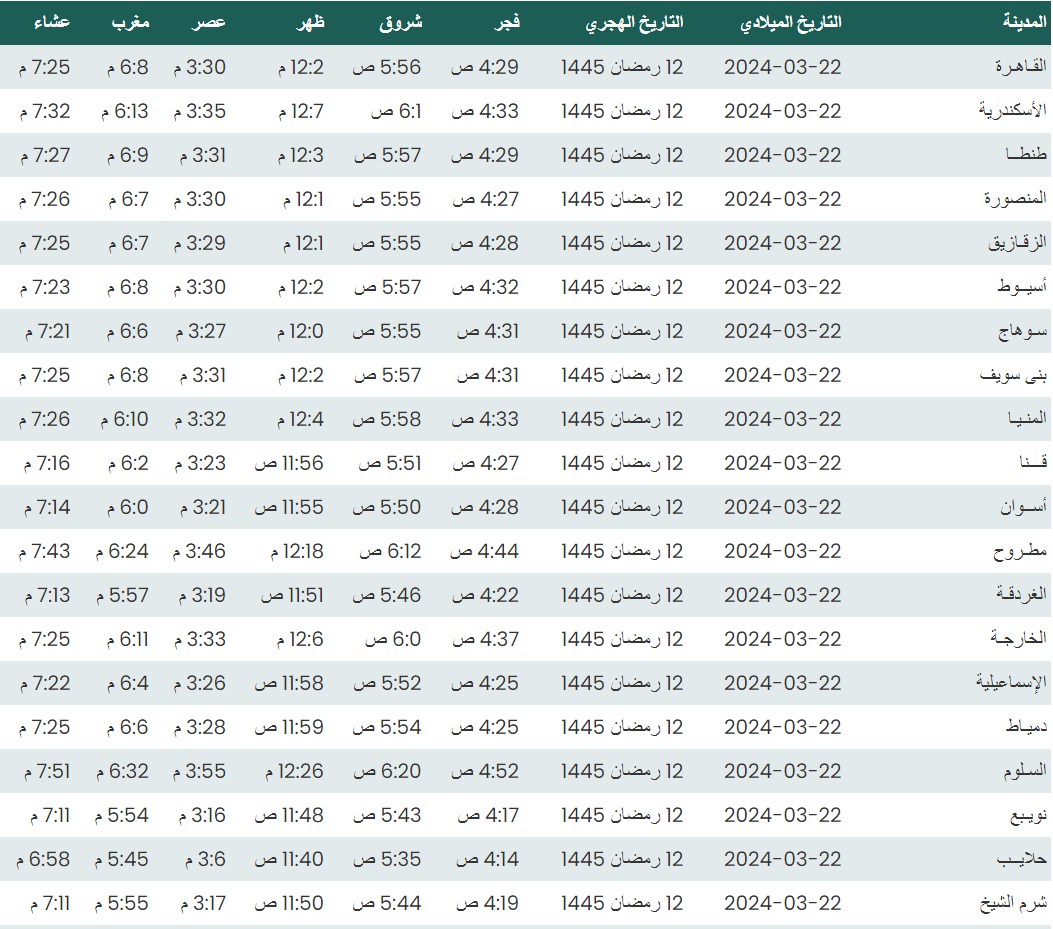1053x929 pixels.
Task: Click the عصر column header
Action: pos(209,22)
